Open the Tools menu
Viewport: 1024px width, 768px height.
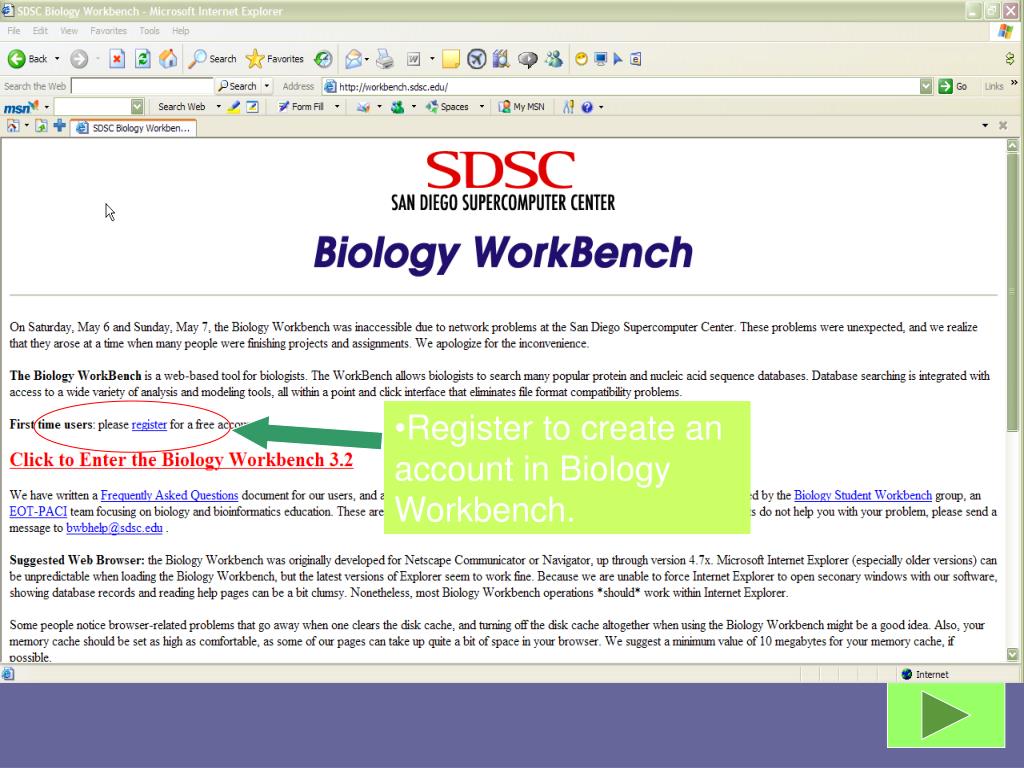click(x=149, y=31)
